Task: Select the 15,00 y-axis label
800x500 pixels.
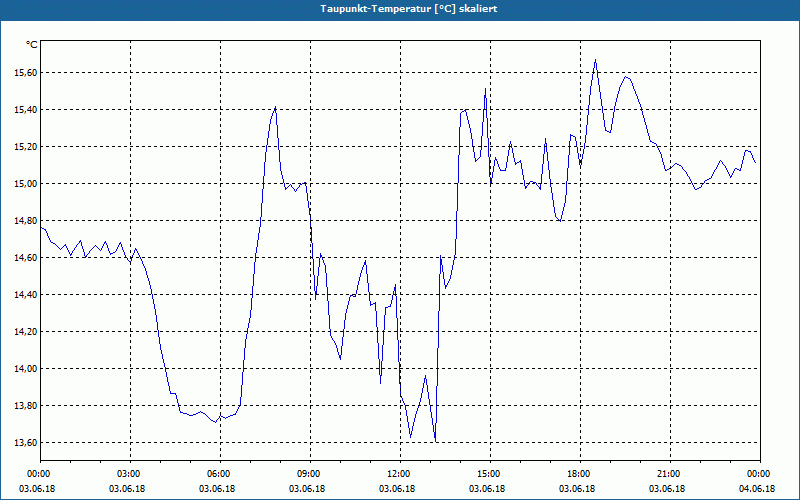Action: tap(27, 184)
